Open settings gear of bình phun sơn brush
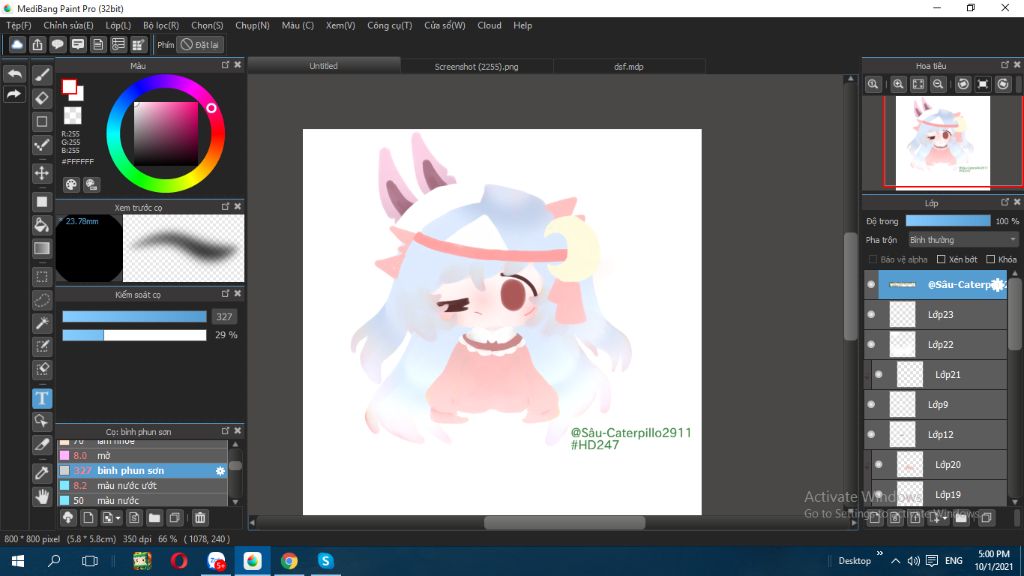Viewport: 1024px width, 576px height. 220,471
